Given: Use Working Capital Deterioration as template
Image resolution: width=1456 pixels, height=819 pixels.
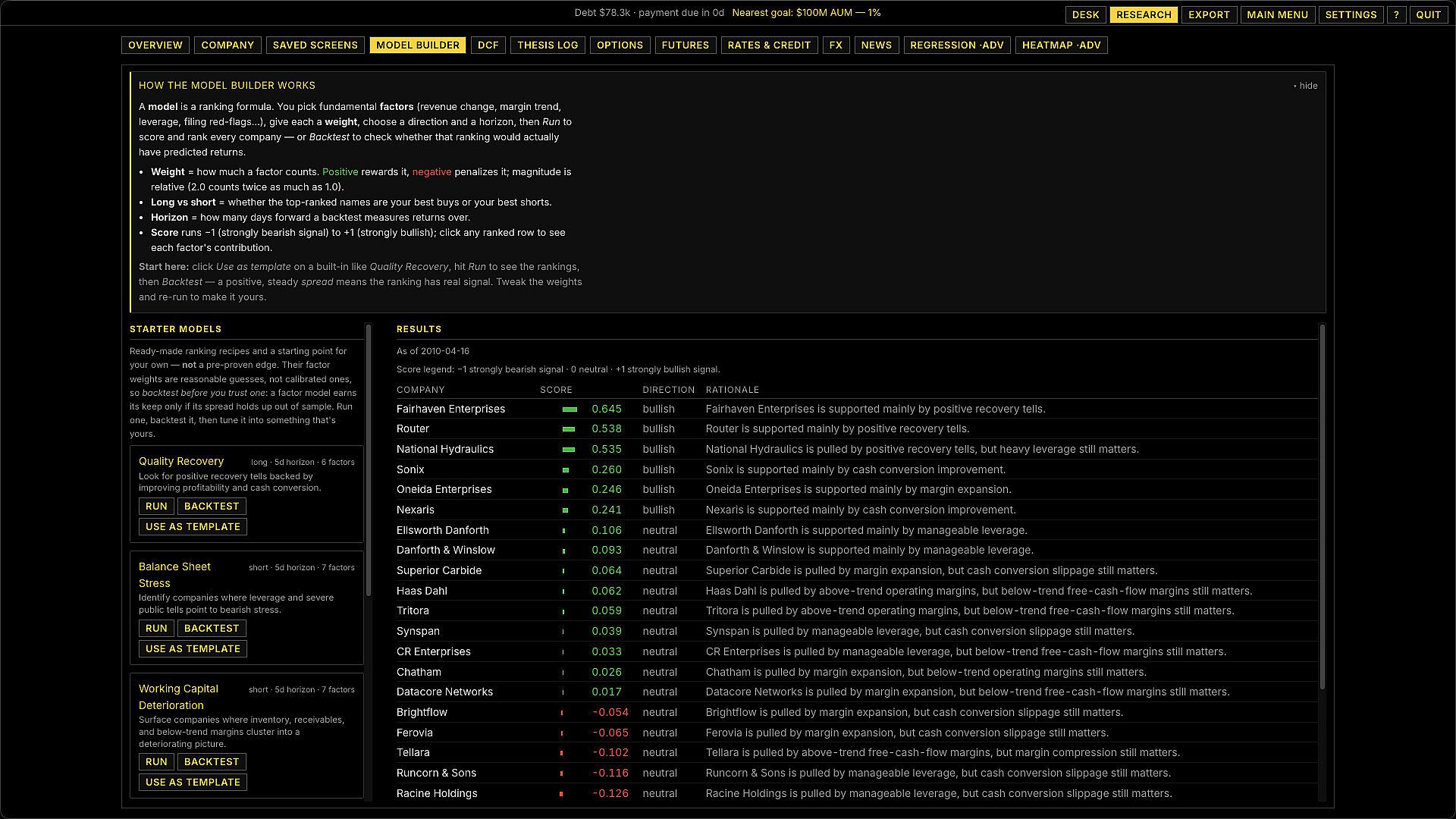Looking at the screenshot, I should coord(193,783).
